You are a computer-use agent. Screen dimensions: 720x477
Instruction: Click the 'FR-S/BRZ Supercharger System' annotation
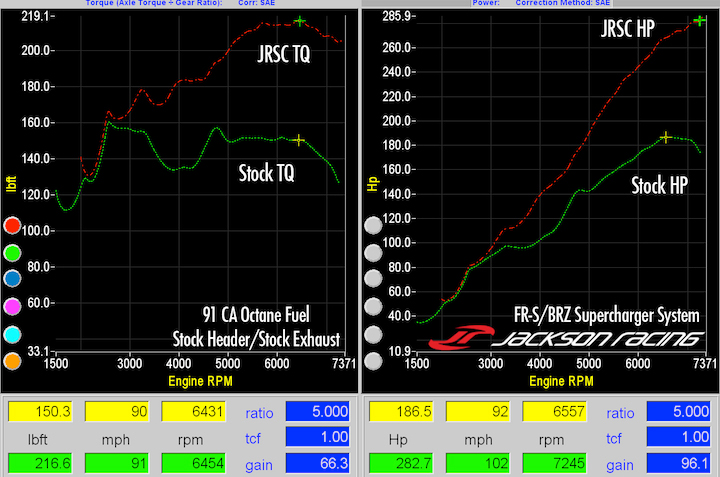click(607, 315)
